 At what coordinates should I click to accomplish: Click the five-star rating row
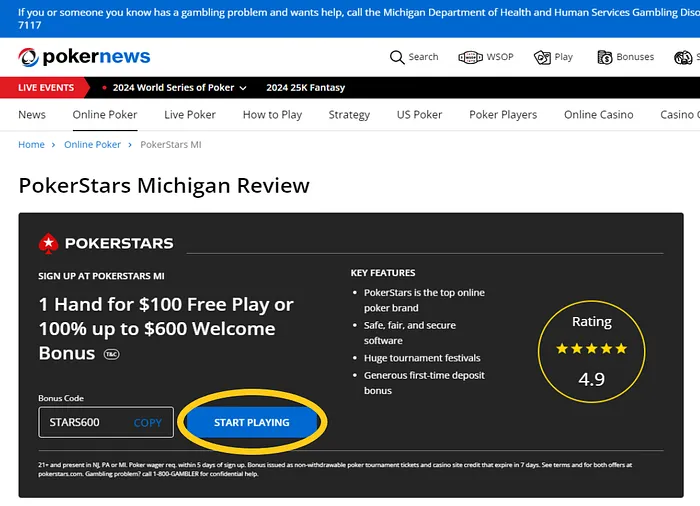pos(592,348)
